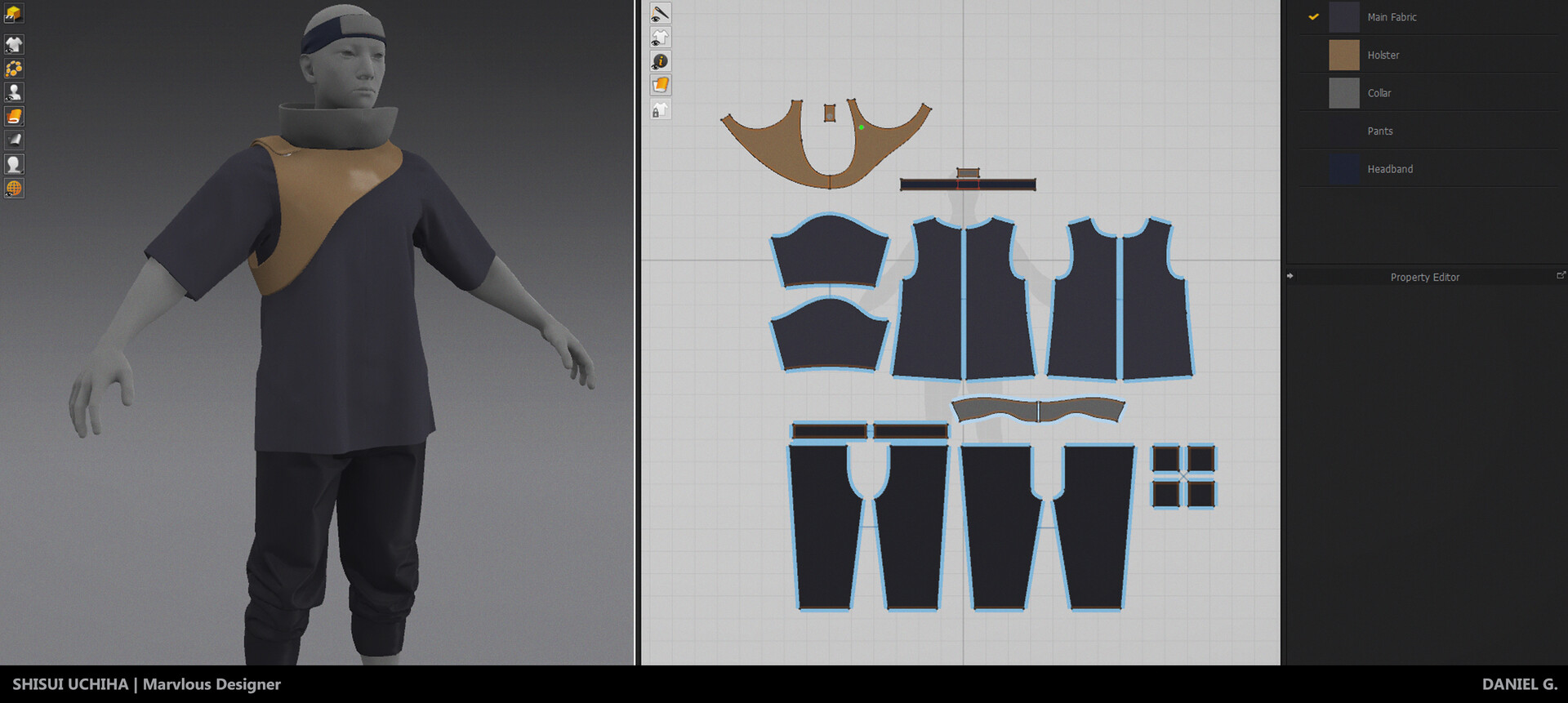The height and width of the screenshot is (703, 1568).
Task: Click the Main Fabric dark purple swatch
Action: (x=1343, y=17)
